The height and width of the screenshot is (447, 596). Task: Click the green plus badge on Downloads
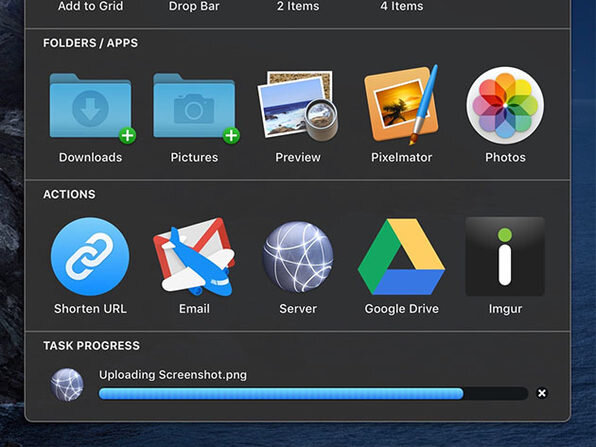(x=128, y=135)
